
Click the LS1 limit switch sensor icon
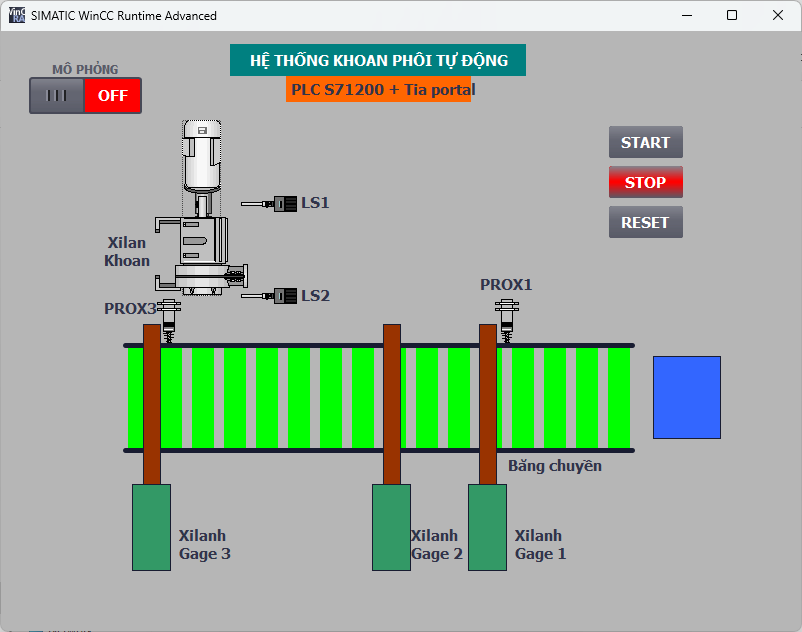(x=270, y=204)
